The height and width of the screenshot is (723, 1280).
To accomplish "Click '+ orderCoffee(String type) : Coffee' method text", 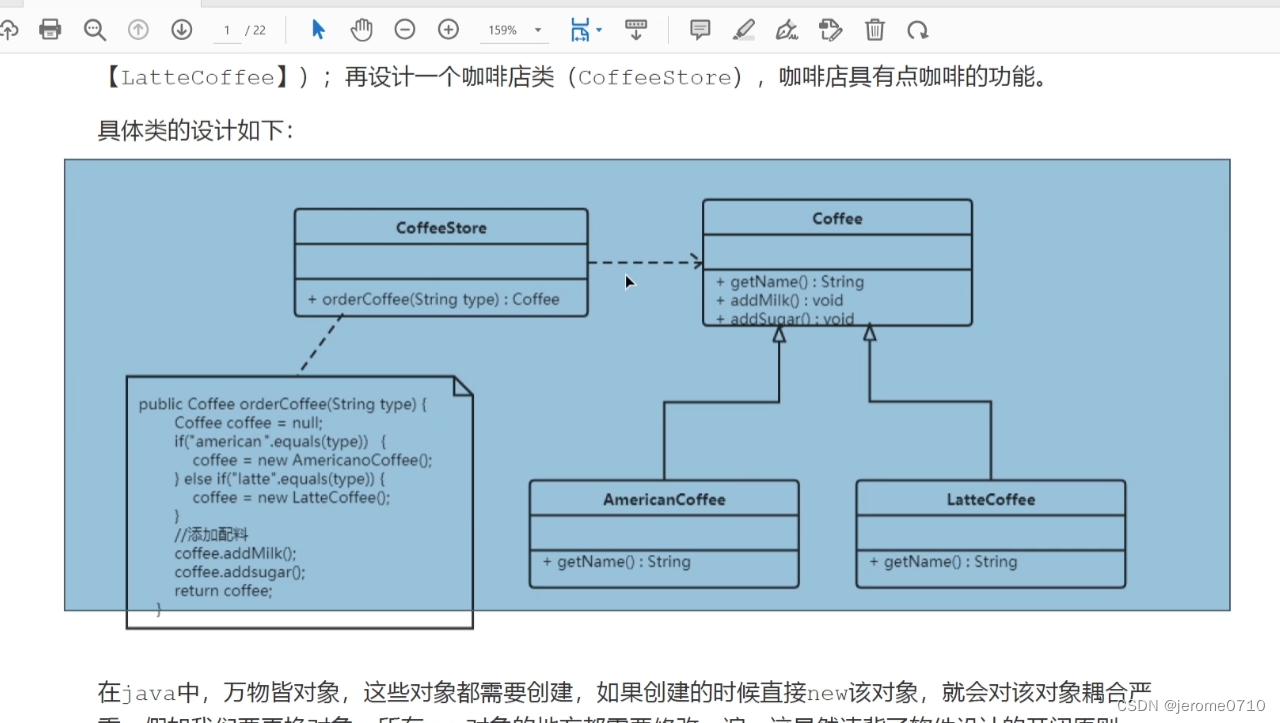I will click(x=433, y=299).
